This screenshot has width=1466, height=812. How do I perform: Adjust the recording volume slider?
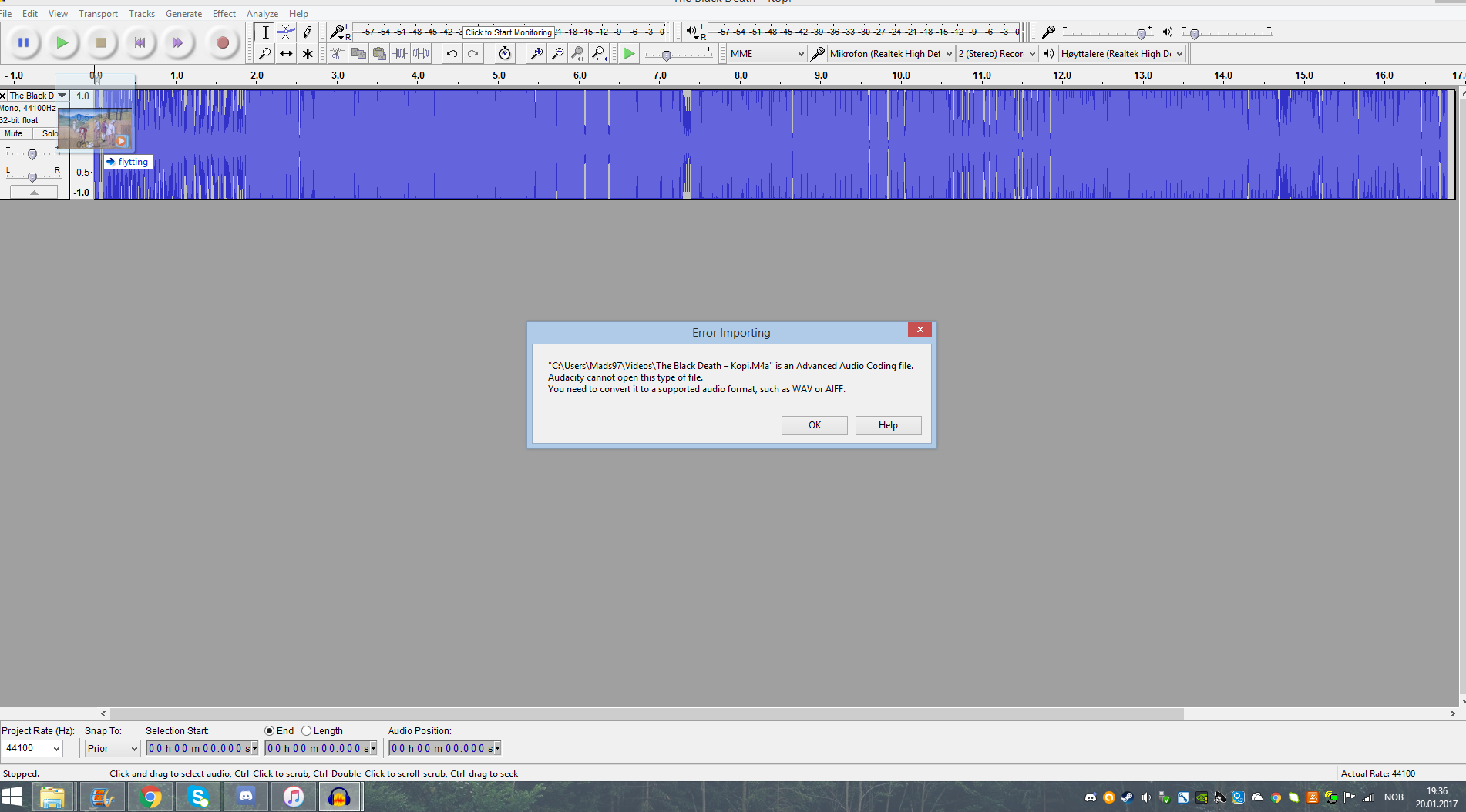point(1108,32)
